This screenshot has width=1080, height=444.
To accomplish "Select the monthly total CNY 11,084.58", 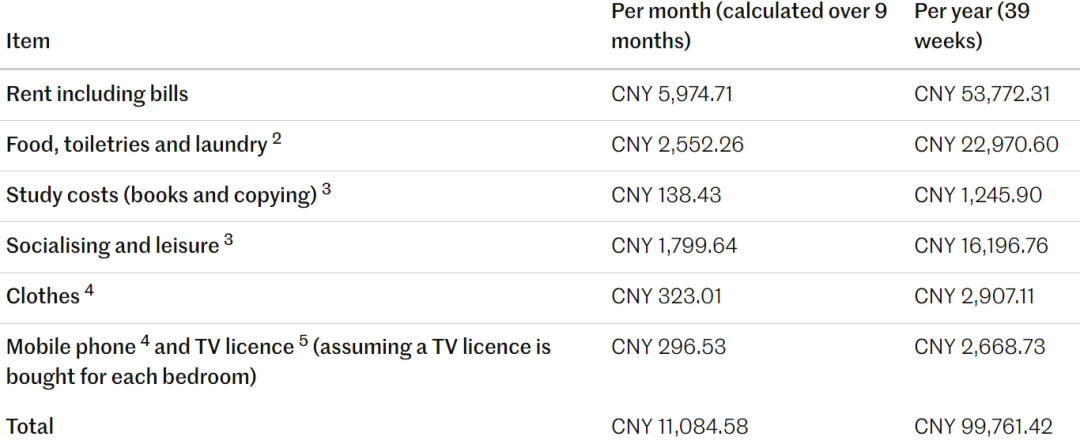I will pyautogui.click(x=679, y=427).
